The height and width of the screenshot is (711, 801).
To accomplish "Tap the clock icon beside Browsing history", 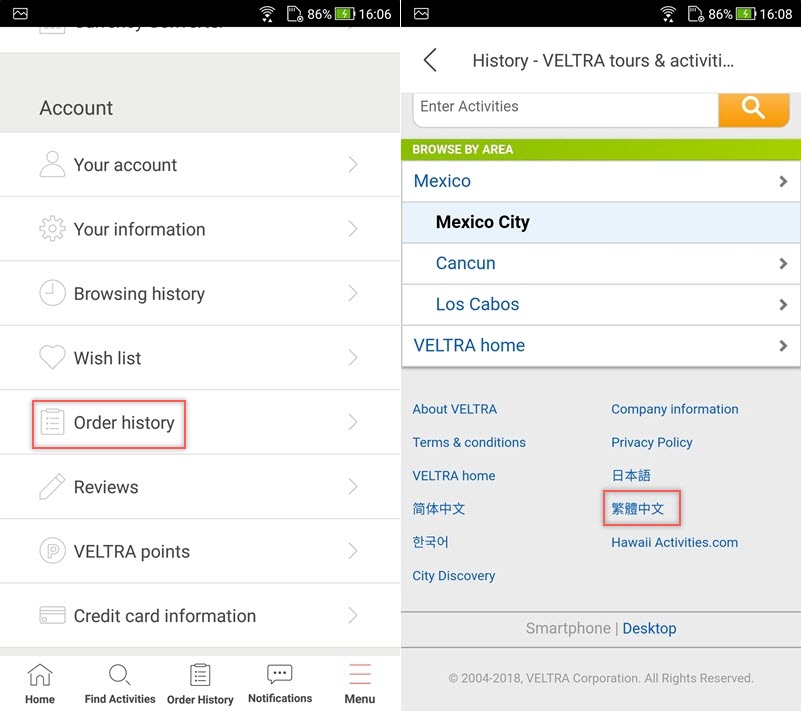I will 52,293.
